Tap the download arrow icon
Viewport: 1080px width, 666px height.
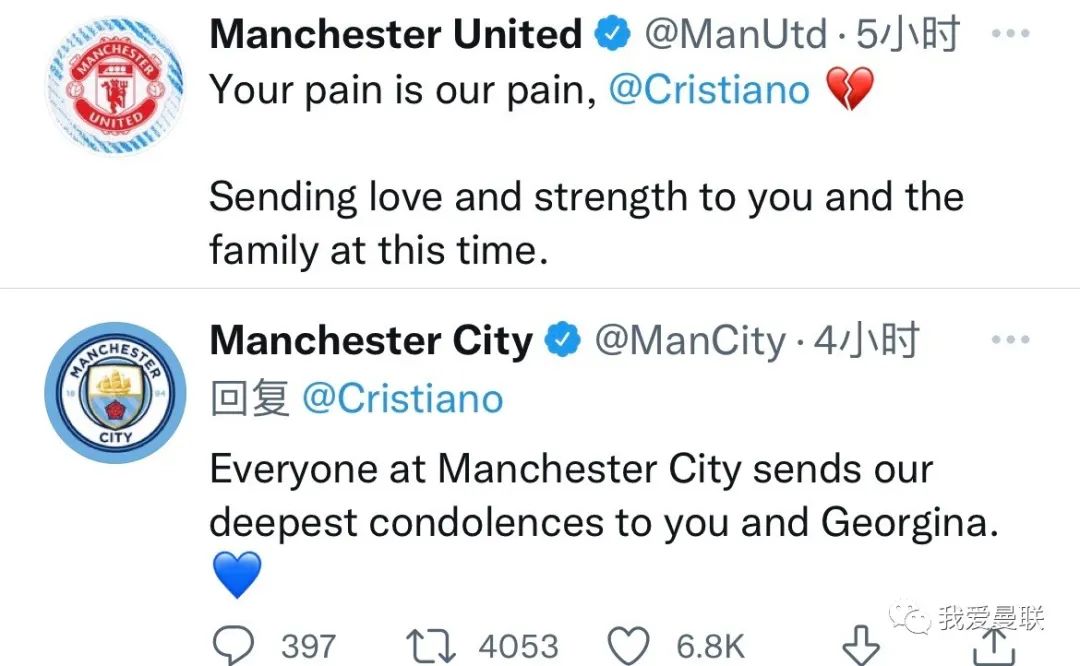pyautogui.click(x=861, y=645)
